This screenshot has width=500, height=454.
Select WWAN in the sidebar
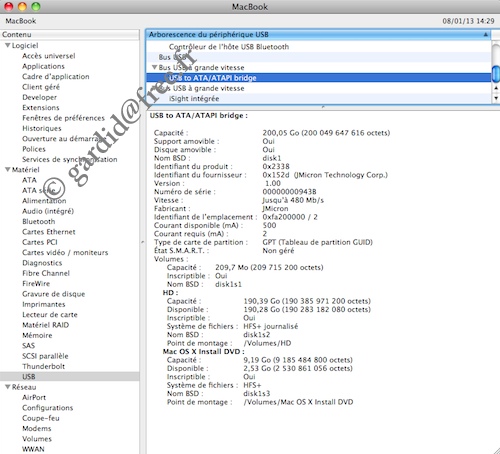click(33, 449)
